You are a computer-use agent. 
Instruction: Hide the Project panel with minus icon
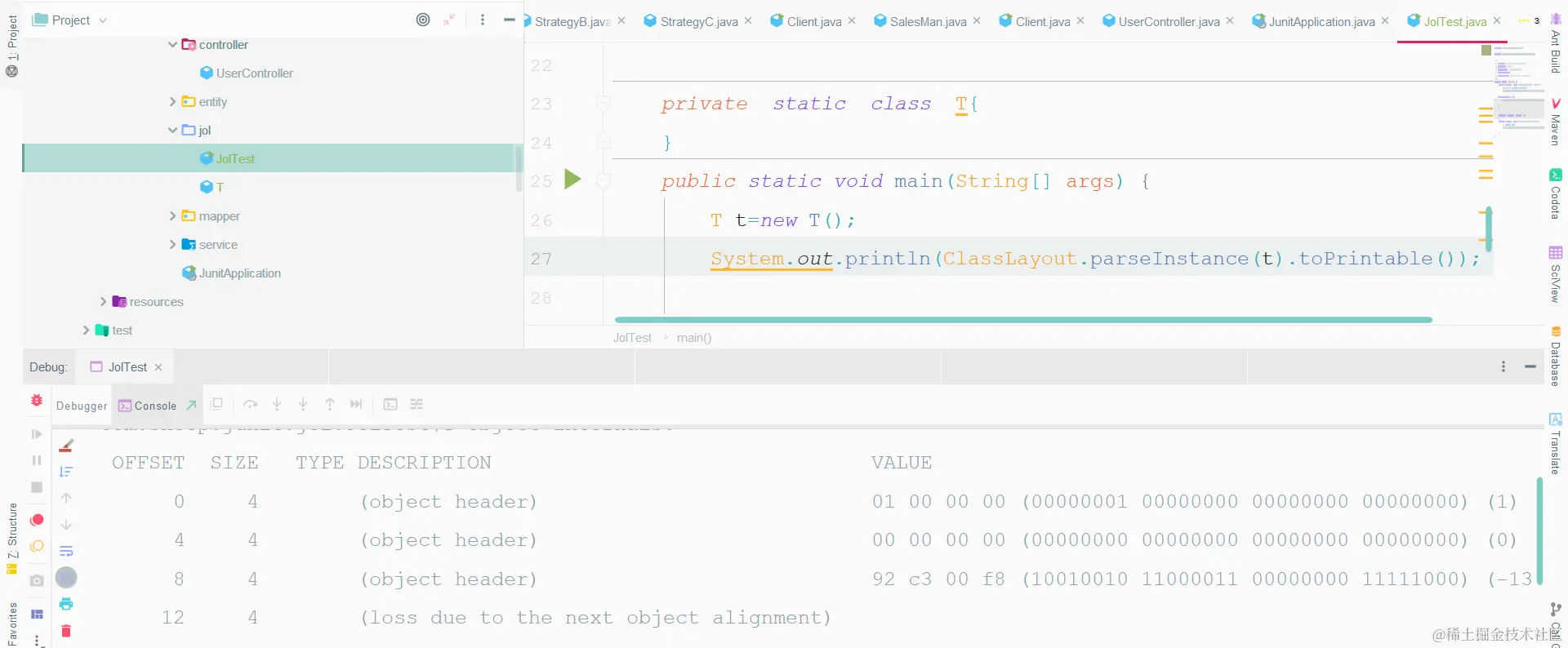510,20
